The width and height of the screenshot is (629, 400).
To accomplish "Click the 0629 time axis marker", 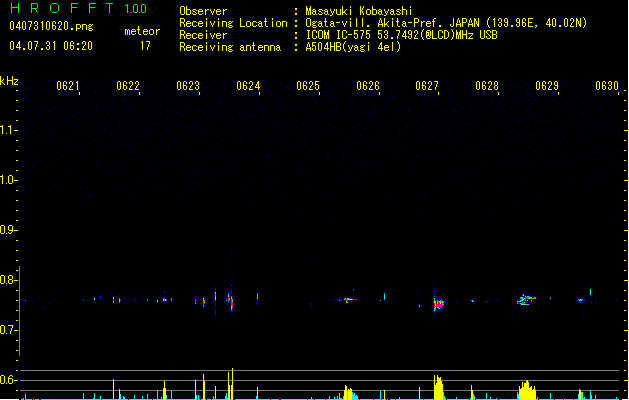I will pyautogui.click(x=547, y=86).
